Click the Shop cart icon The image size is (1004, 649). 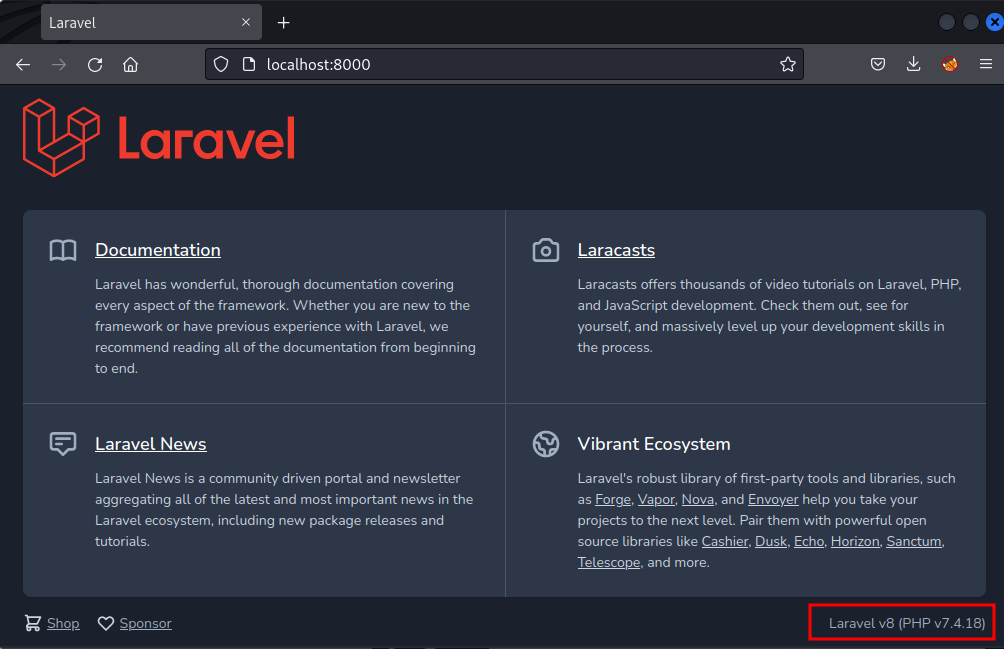click(x=33, y=623)
